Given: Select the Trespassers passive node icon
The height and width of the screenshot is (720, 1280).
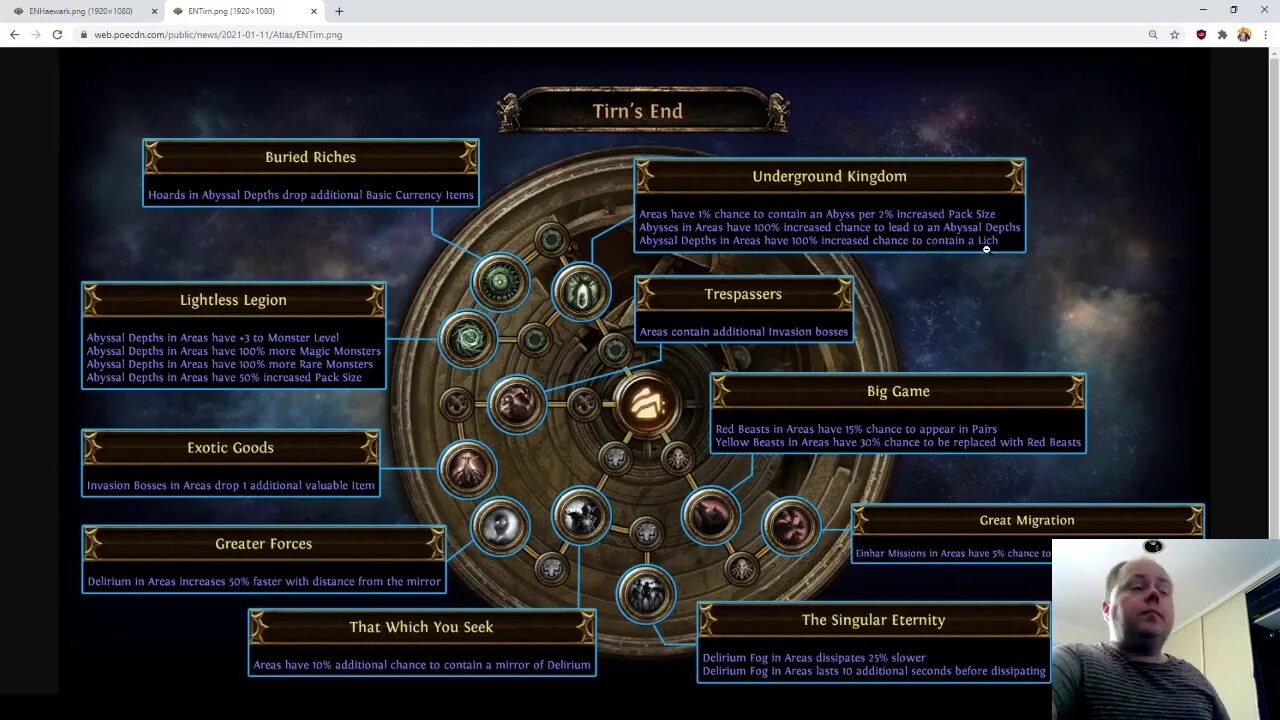Looking at the screenshot, I should tap(516, 404).
